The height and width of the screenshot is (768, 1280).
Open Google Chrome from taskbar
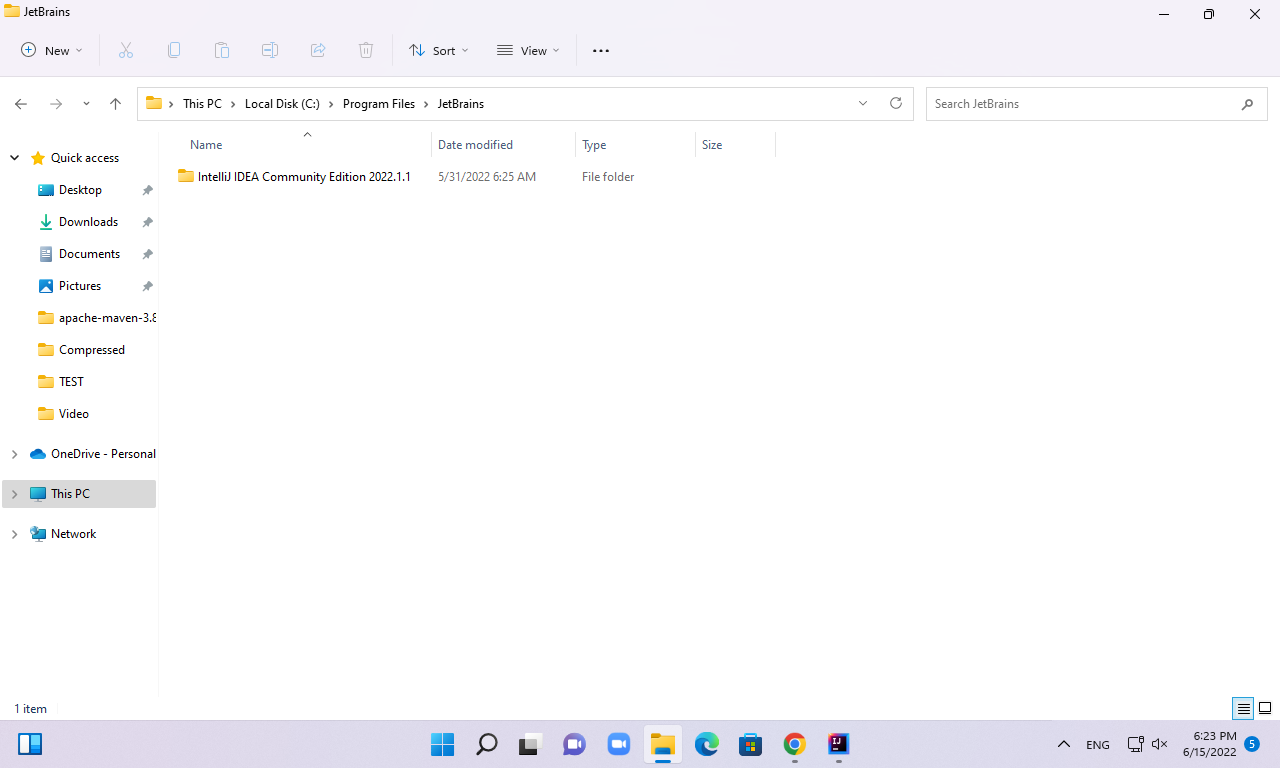(795, 744)
